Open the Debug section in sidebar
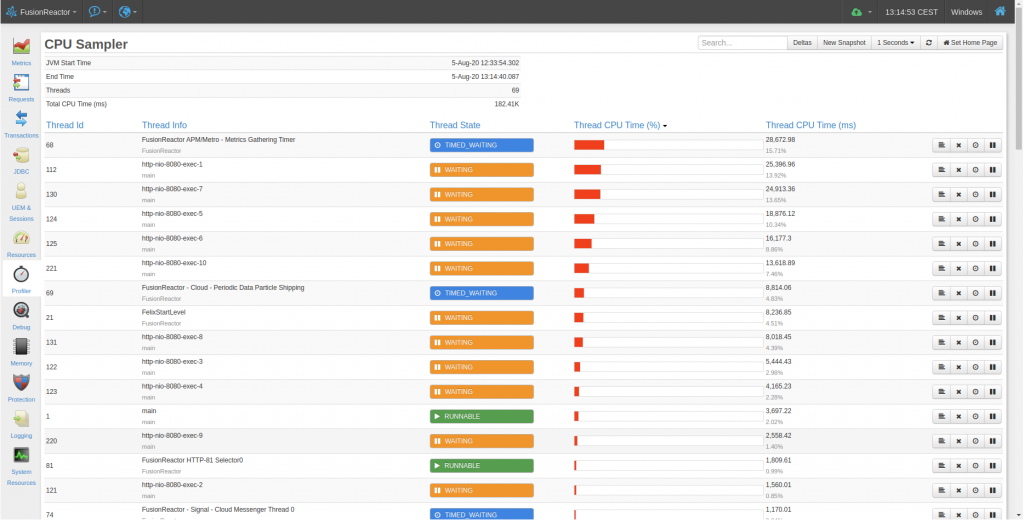Screen dimensions: 1024x520 [x=21, y=316]
